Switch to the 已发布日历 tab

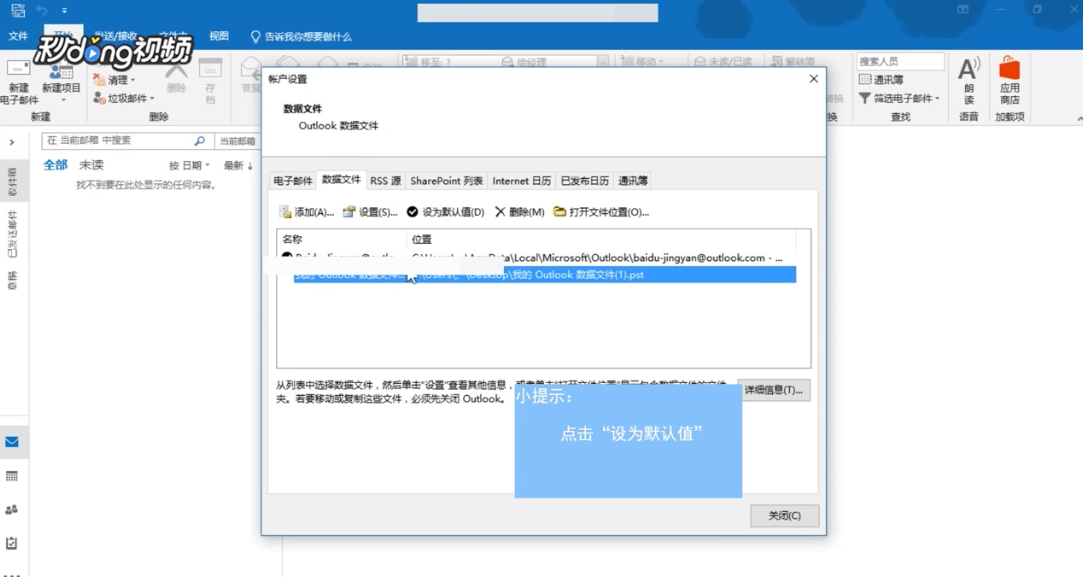584,180
